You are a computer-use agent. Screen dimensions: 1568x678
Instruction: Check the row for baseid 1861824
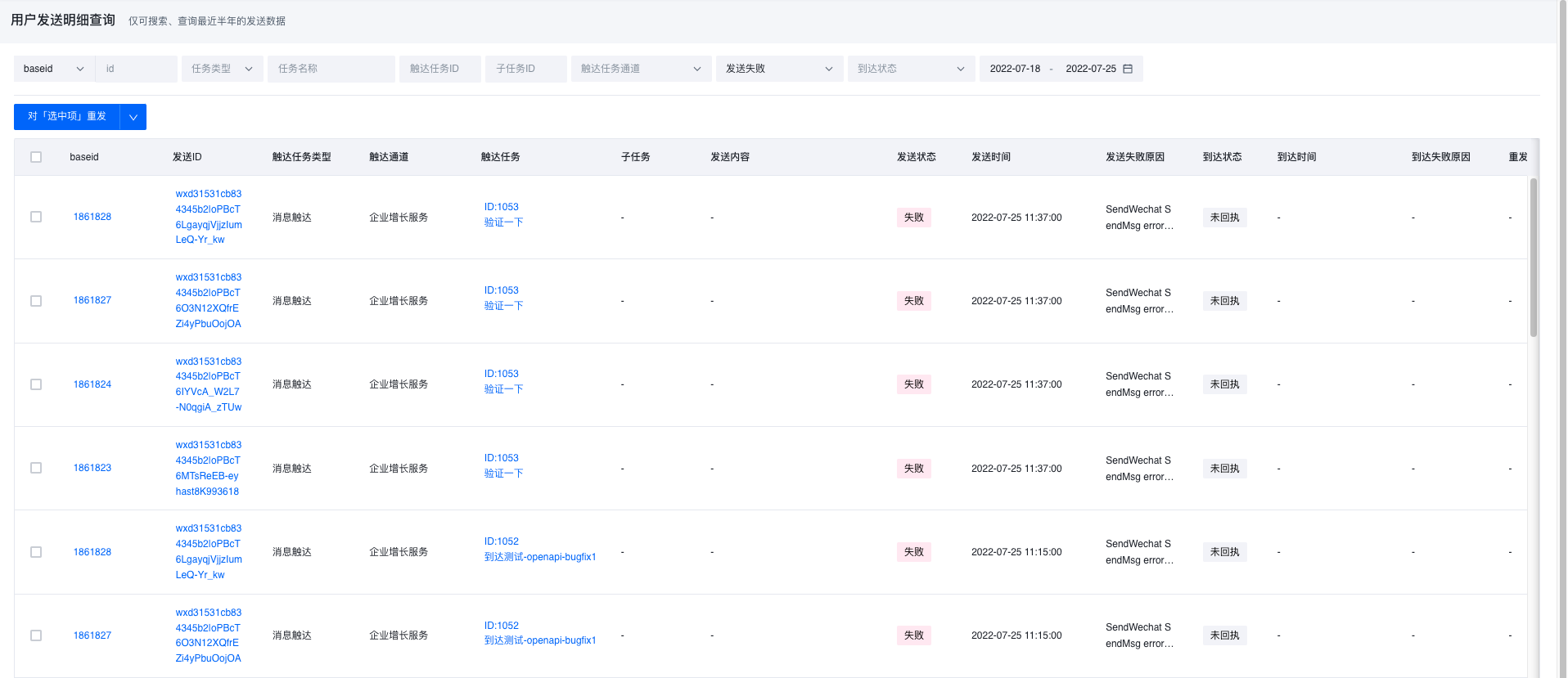click(36, 384)
